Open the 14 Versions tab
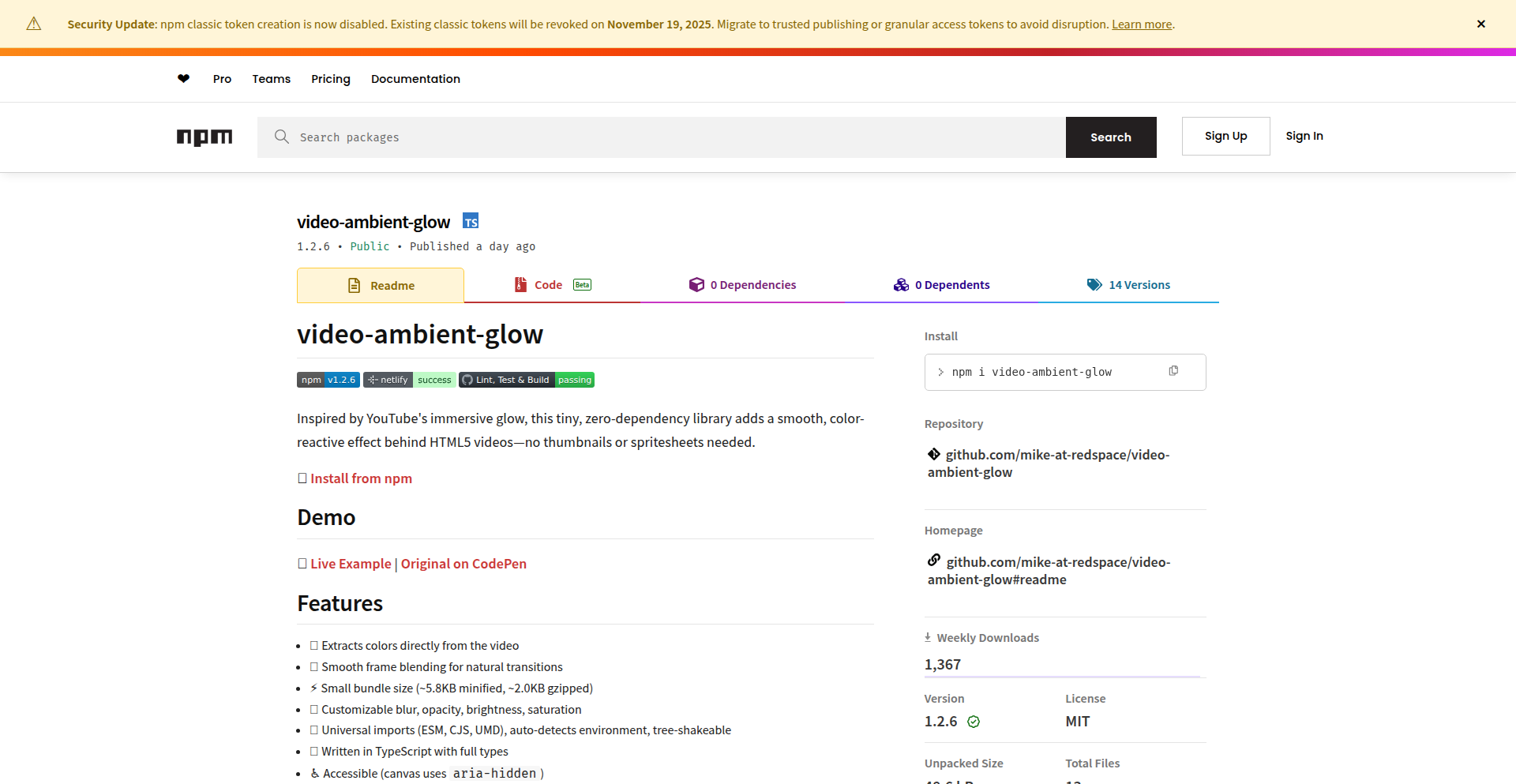The height and width of the screenshot is (784, 1516). (x=1139, y=284)
